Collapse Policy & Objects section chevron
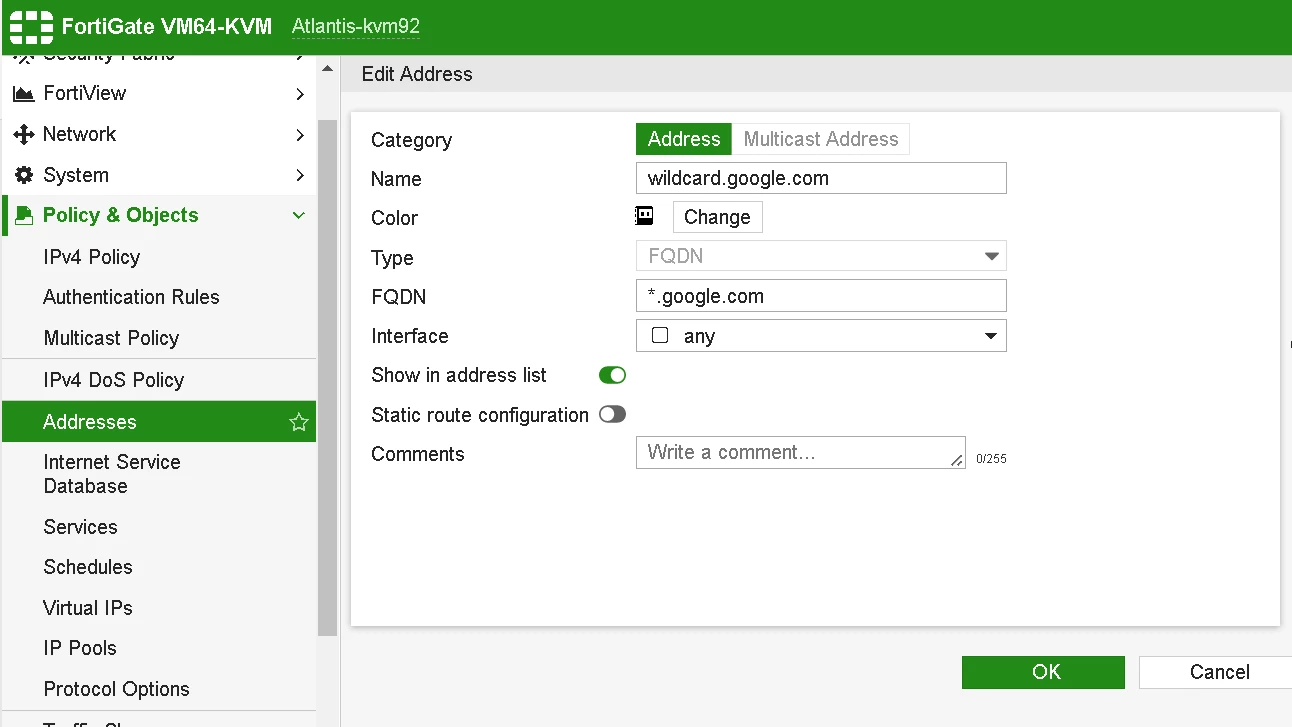Screen dimensions: 1292x727 298,215
